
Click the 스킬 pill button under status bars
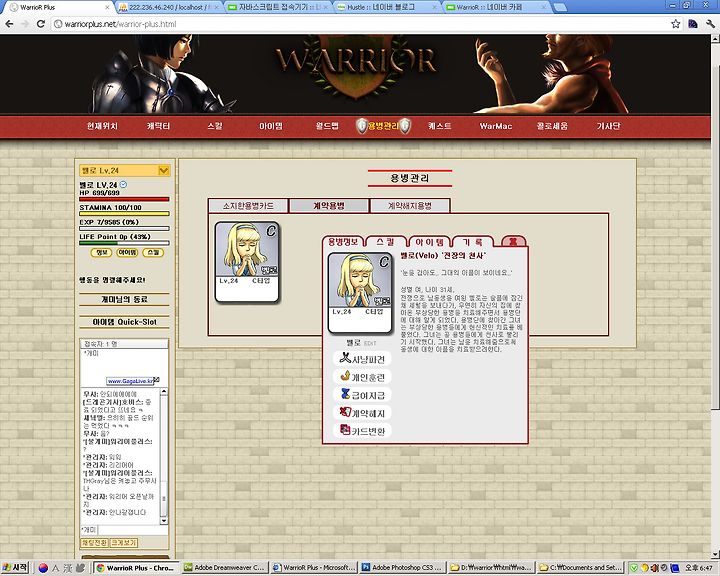pyautogui.click(x=153, y=253)
